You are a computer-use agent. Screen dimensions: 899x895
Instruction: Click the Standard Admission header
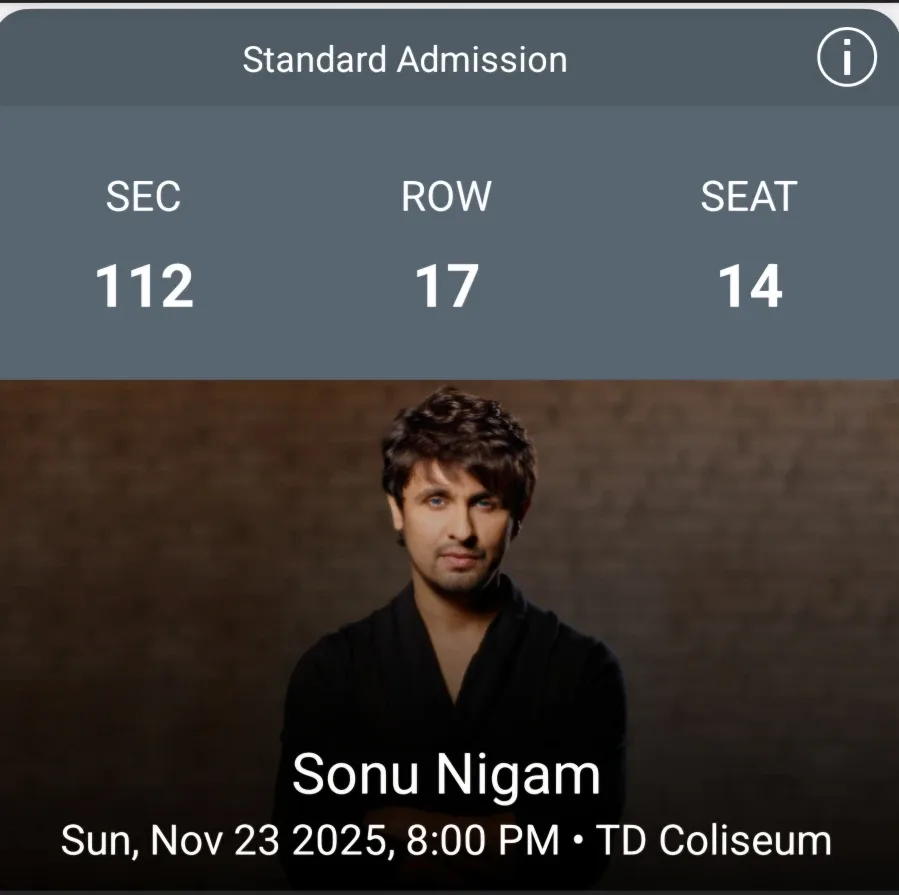[x=404, y=60]
